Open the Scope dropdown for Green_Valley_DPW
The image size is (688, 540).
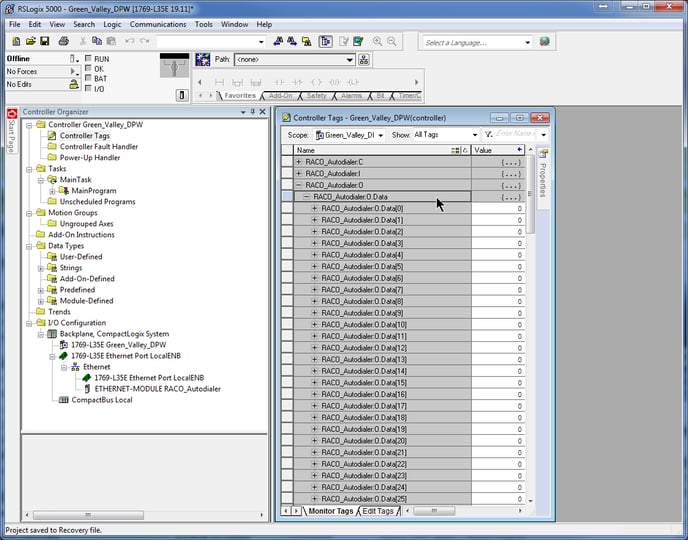[380, 134]
